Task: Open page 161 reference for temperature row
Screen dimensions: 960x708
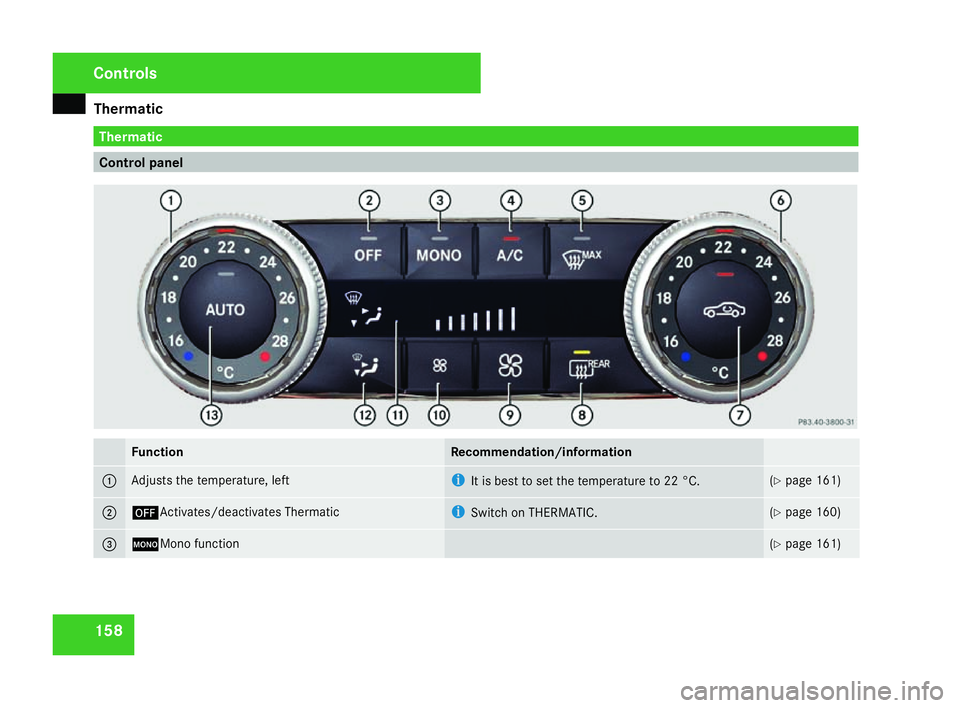Action: click(805, 481)
